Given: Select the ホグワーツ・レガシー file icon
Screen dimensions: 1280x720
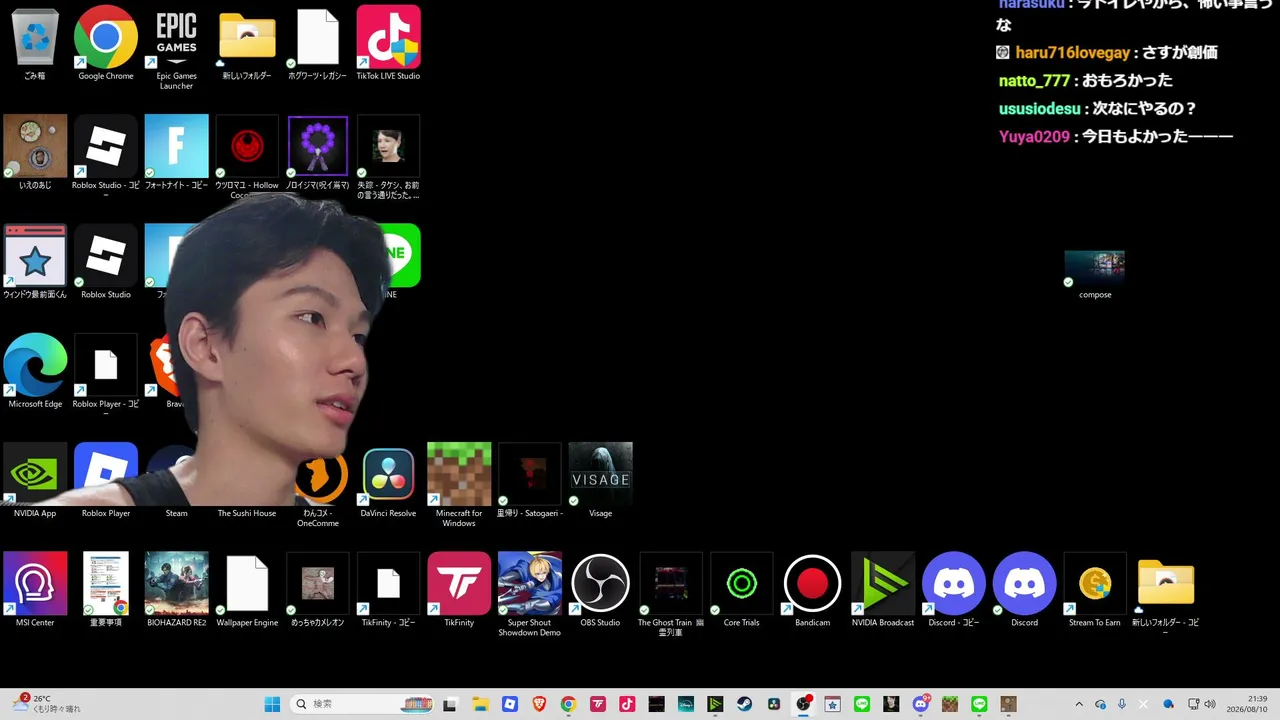Looking at the screenshot, I should click(318, 43).
